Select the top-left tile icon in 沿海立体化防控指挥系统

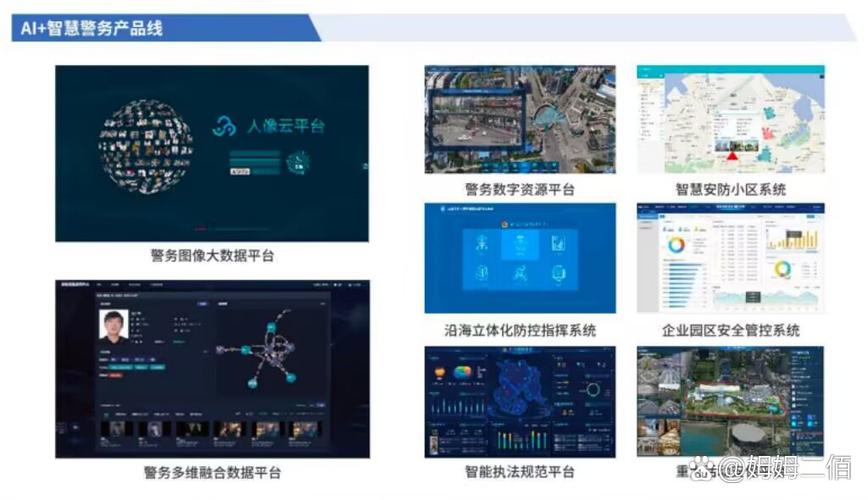point(482,243)
